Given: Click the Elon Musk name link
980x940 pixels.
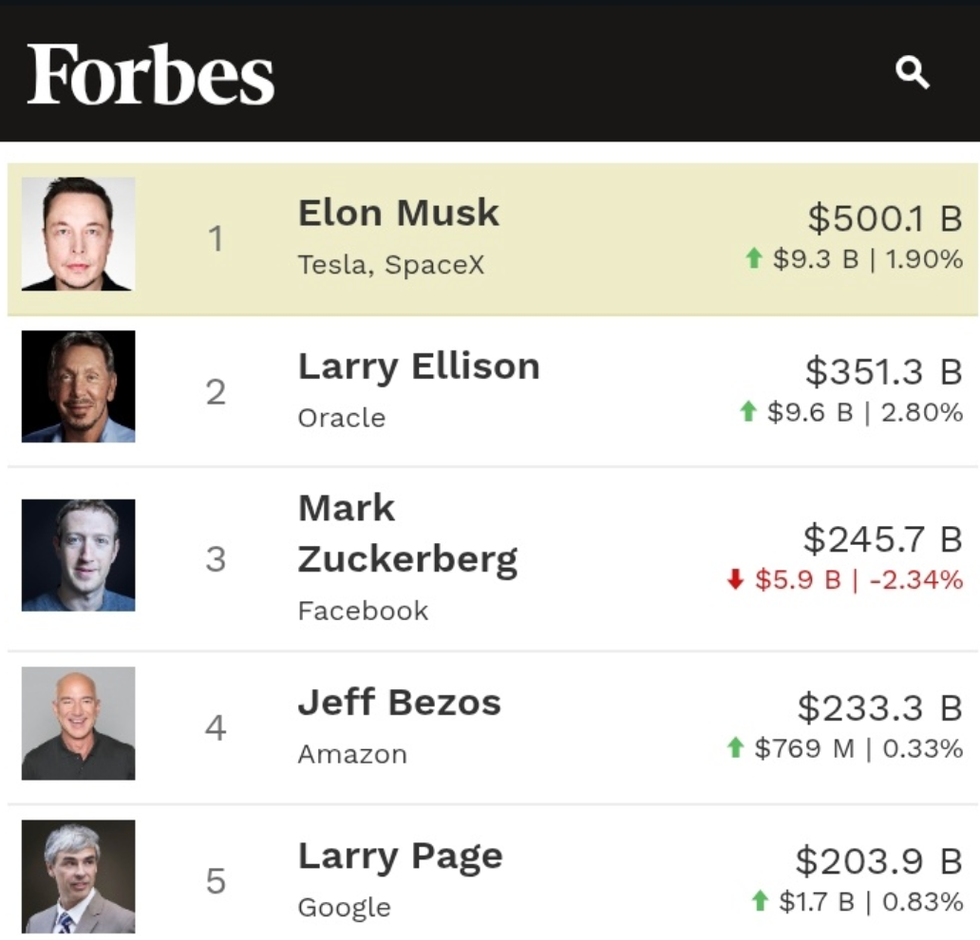Looking at the screenshot, I should coord(398,212).
